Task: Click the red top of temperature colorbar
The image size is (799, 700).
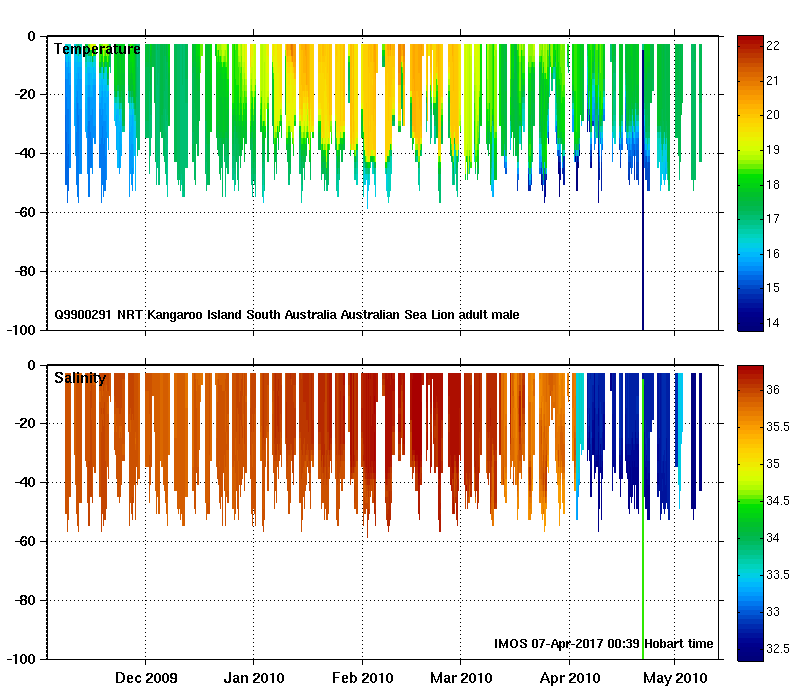Action: pyautogui.click(x=751, y=42)
